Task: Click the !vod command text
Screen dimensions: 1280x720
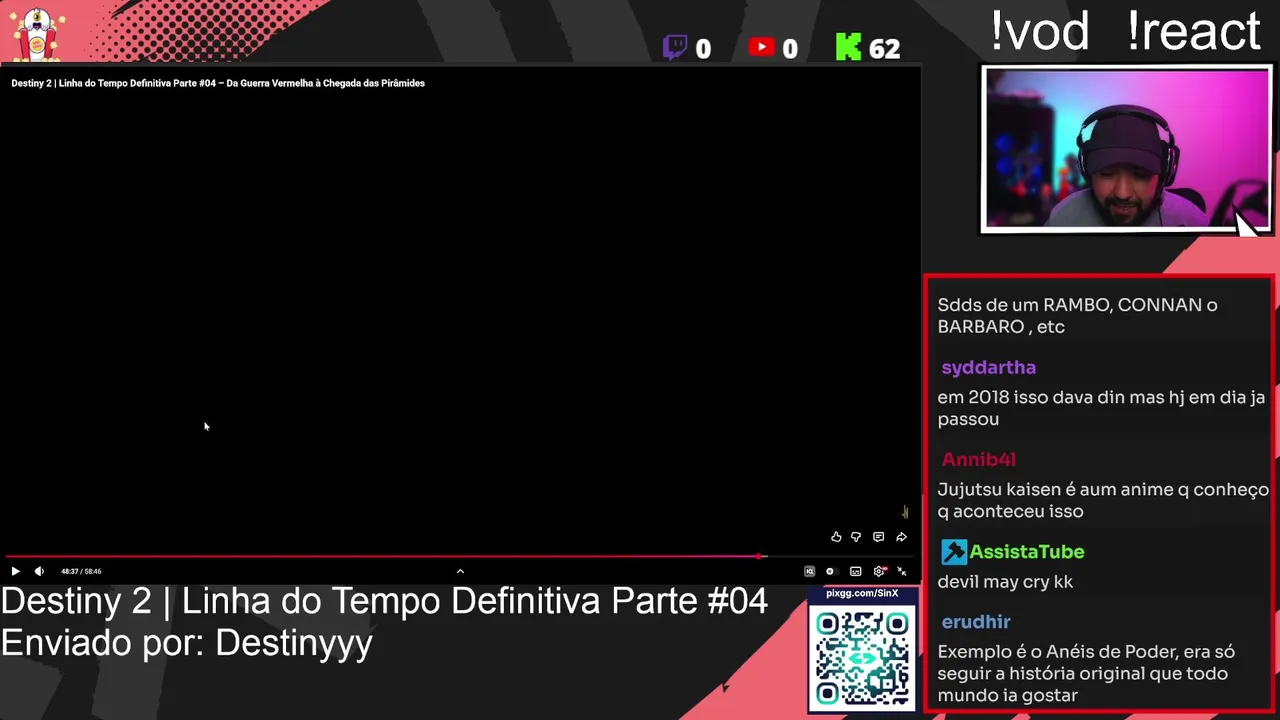Action: [x=1039, y=31]
